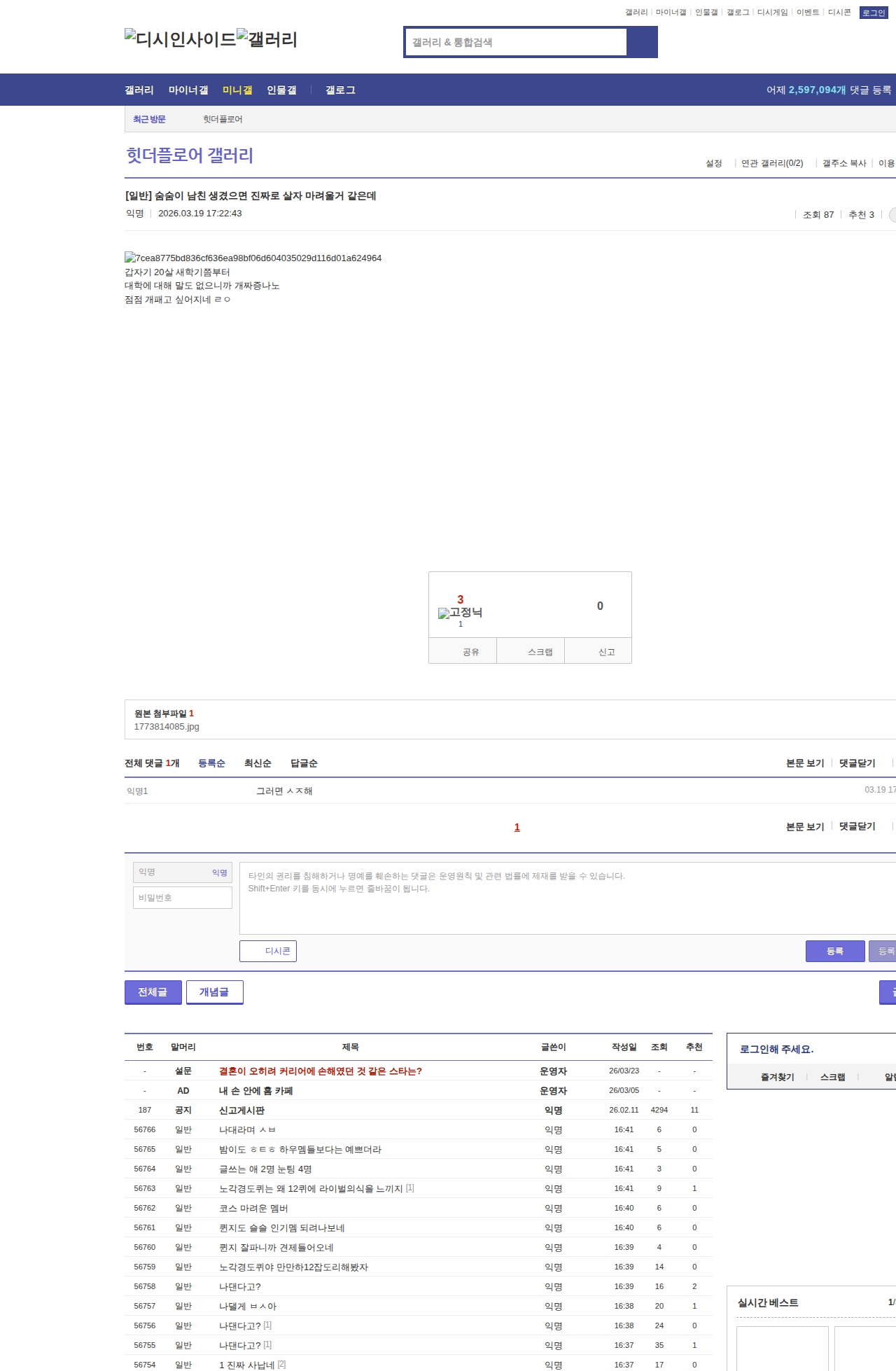Select the 개념글 tab above the post list
Viewport: 896px width, 1371px height.
click(x=214, y=992)
